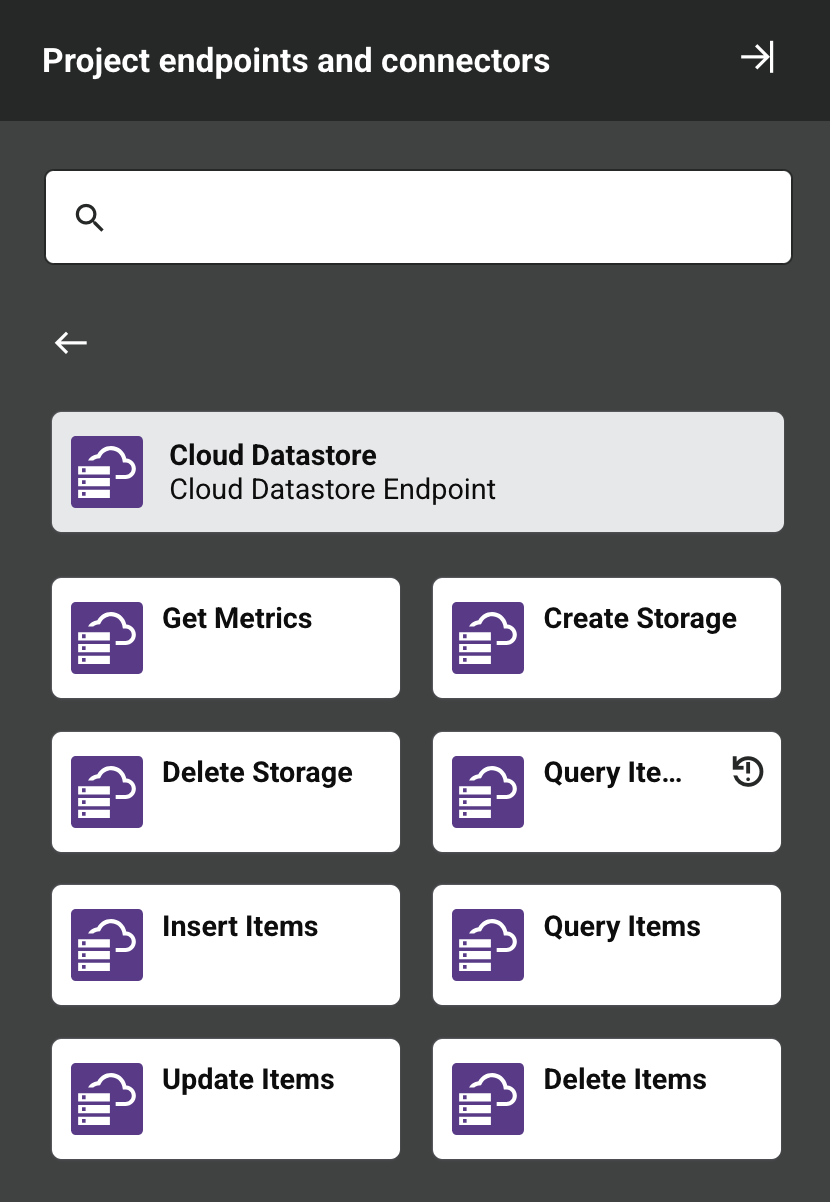Screen dimensions: 830x1202
Task: Select the Delete Items connector icon
Action: [488, 1098]
